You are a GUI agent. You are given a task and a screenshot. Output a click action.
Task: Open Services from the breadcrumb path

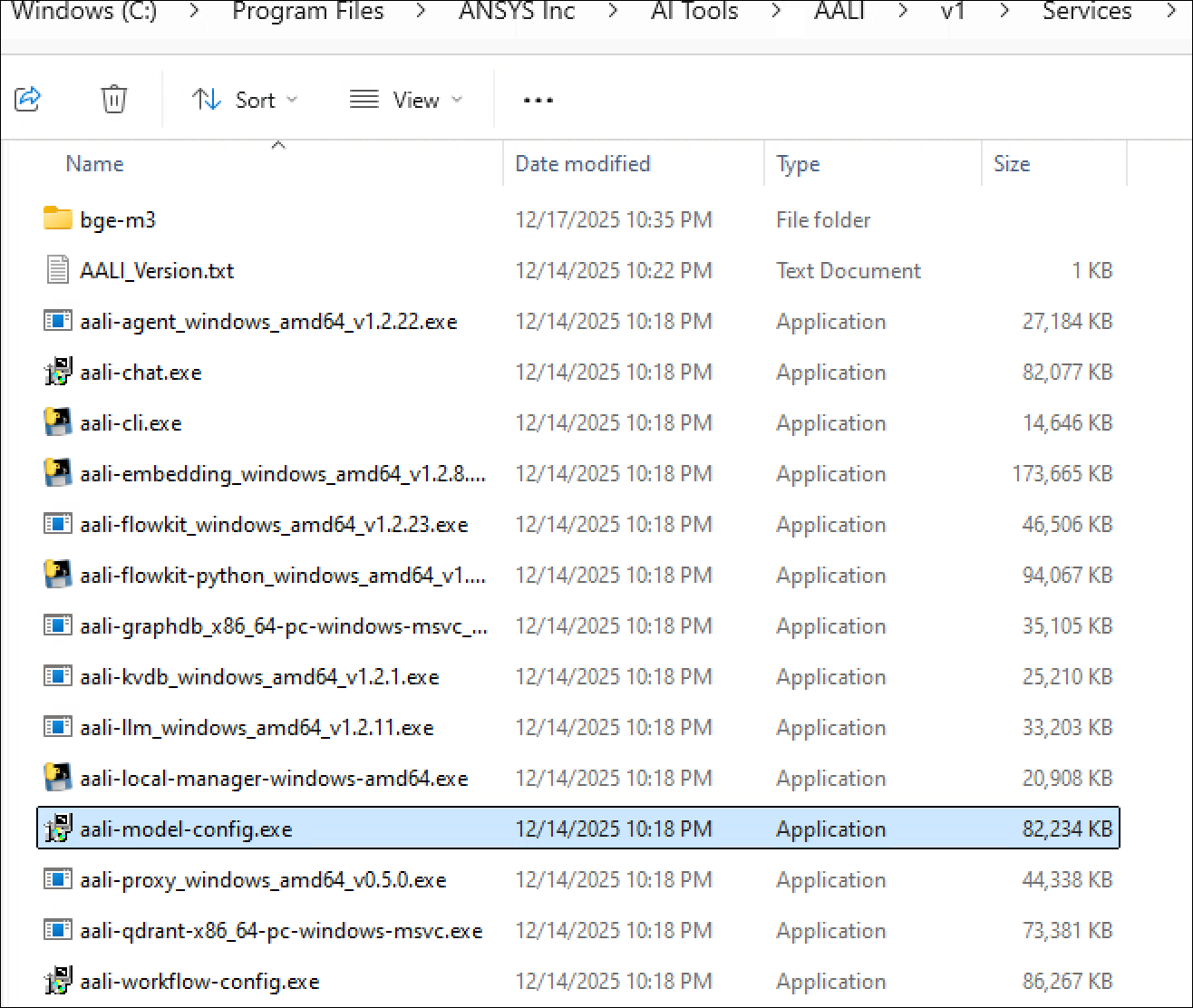click(x=1085, y=12)
